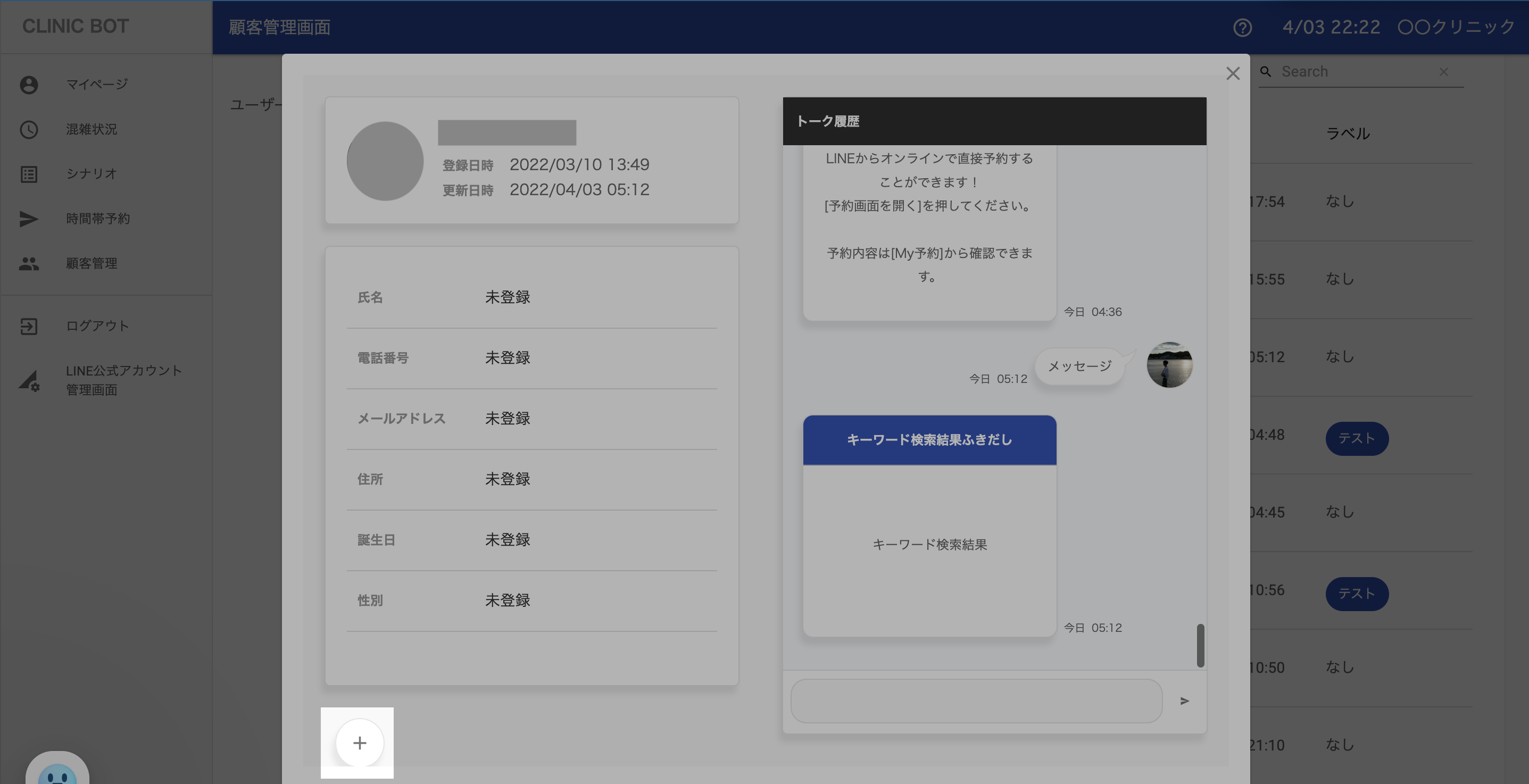Click the LINE official account settings icon
This screenshot has width=1529, height=784.
[29, 380]
